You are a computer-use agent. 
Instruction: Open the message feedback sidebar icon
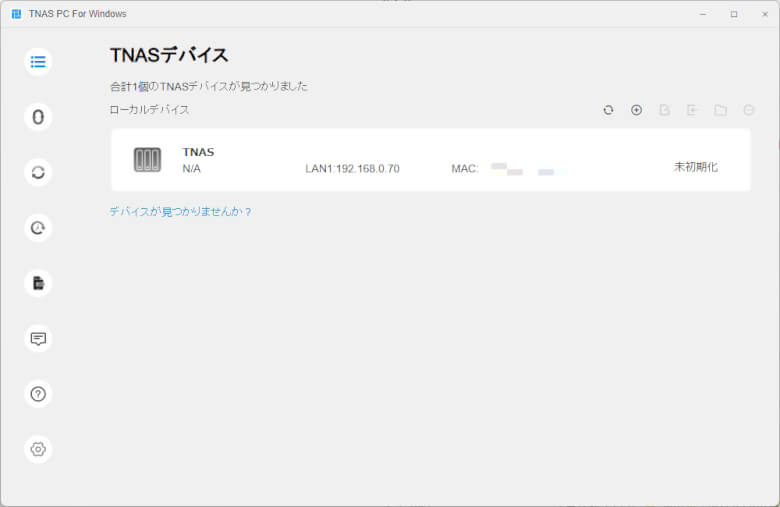[38, 338]
